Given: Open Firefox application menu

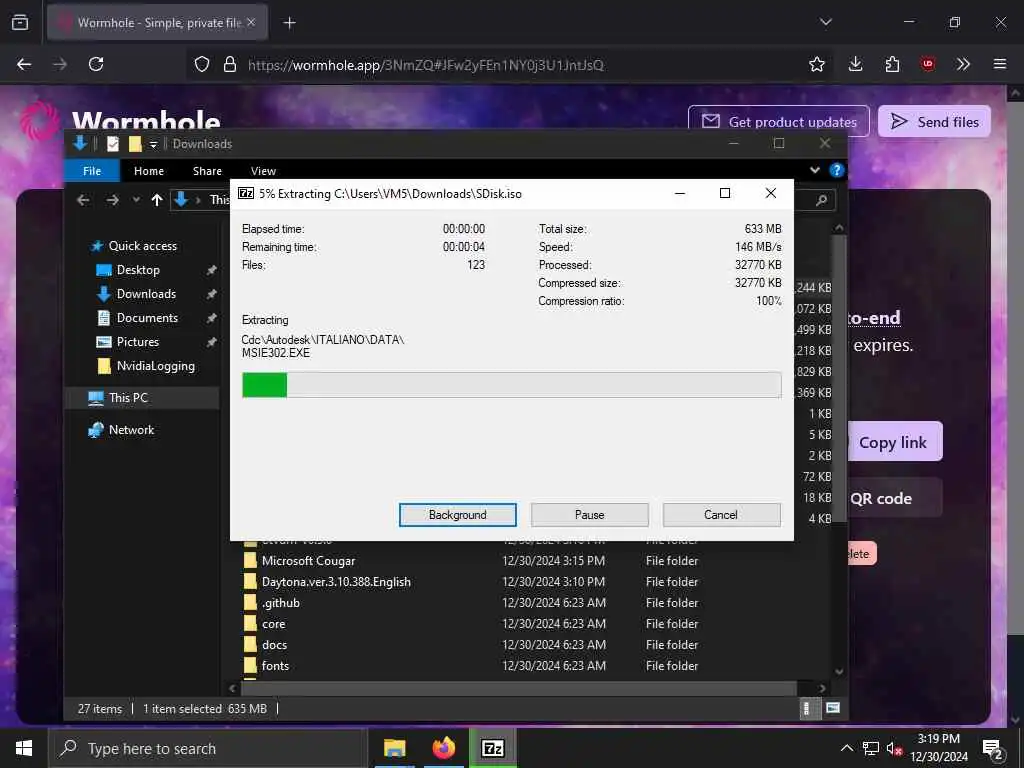Looking at the screenshot, I should (999, 64).
